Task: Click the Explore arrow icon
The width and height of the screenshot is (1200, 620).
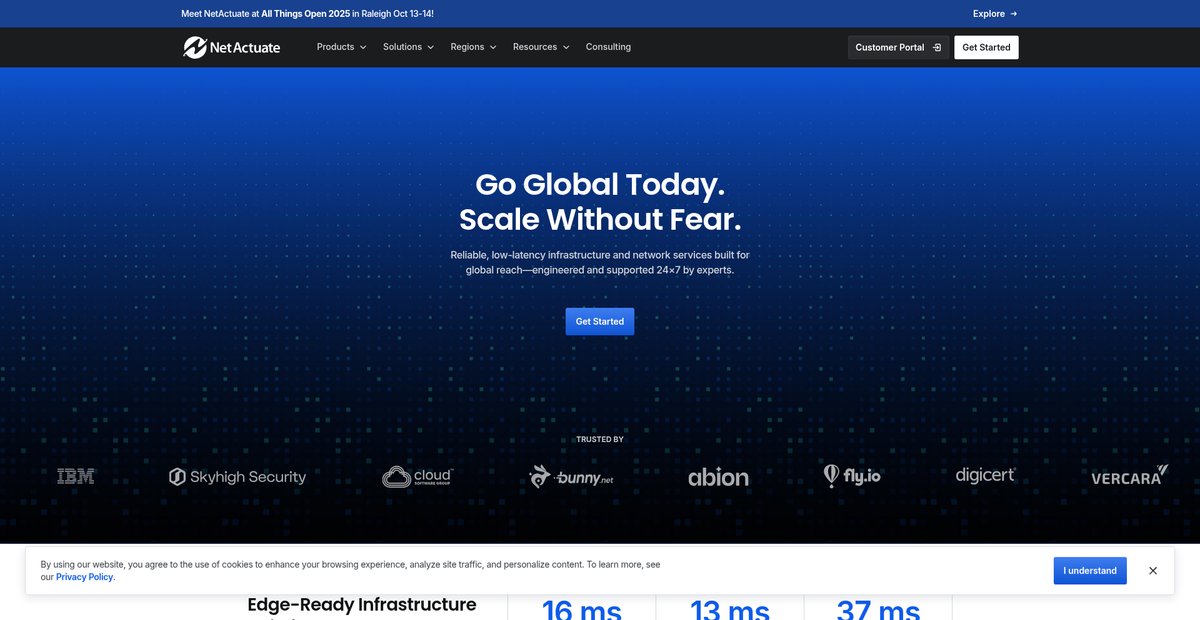Action: click(1013, 14)
